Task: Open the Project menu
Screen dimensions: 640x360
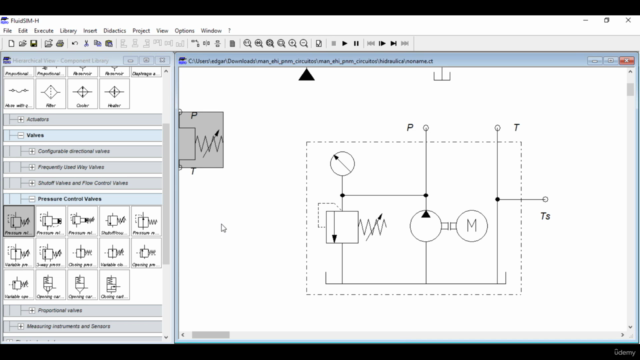Action: [x=141, y=31]
